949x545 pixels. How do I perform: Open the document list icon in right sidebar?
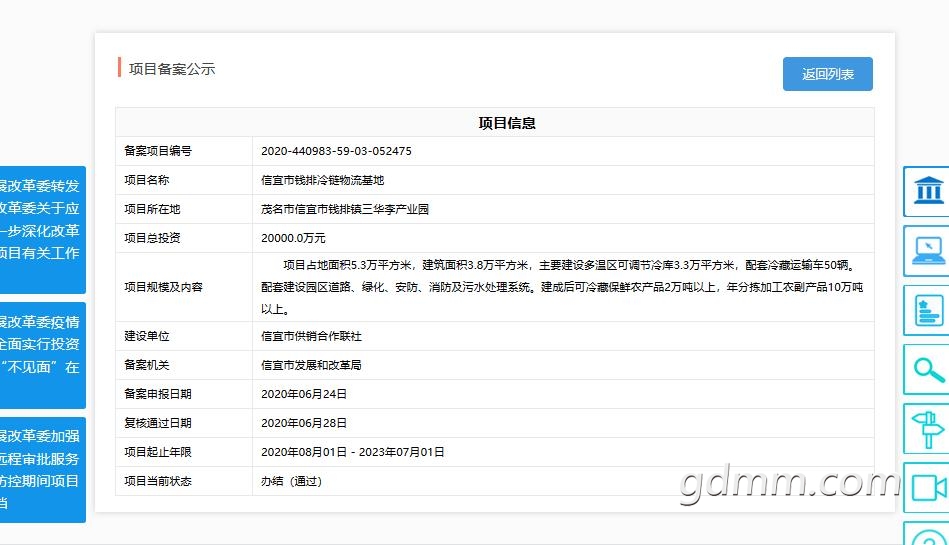point(927,310)
